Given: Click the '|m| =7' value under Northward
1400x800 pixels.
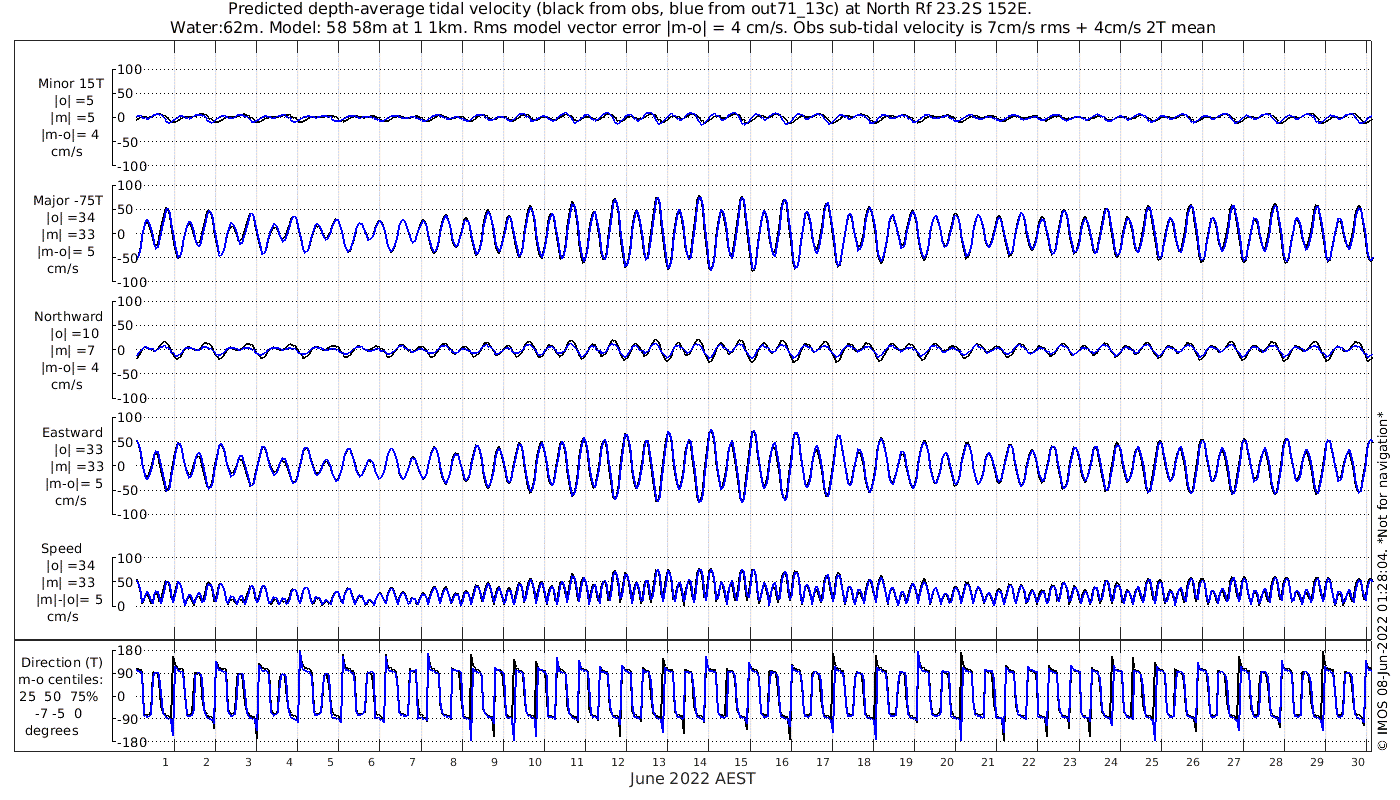Looking at the screenshot, I should 73,351.
